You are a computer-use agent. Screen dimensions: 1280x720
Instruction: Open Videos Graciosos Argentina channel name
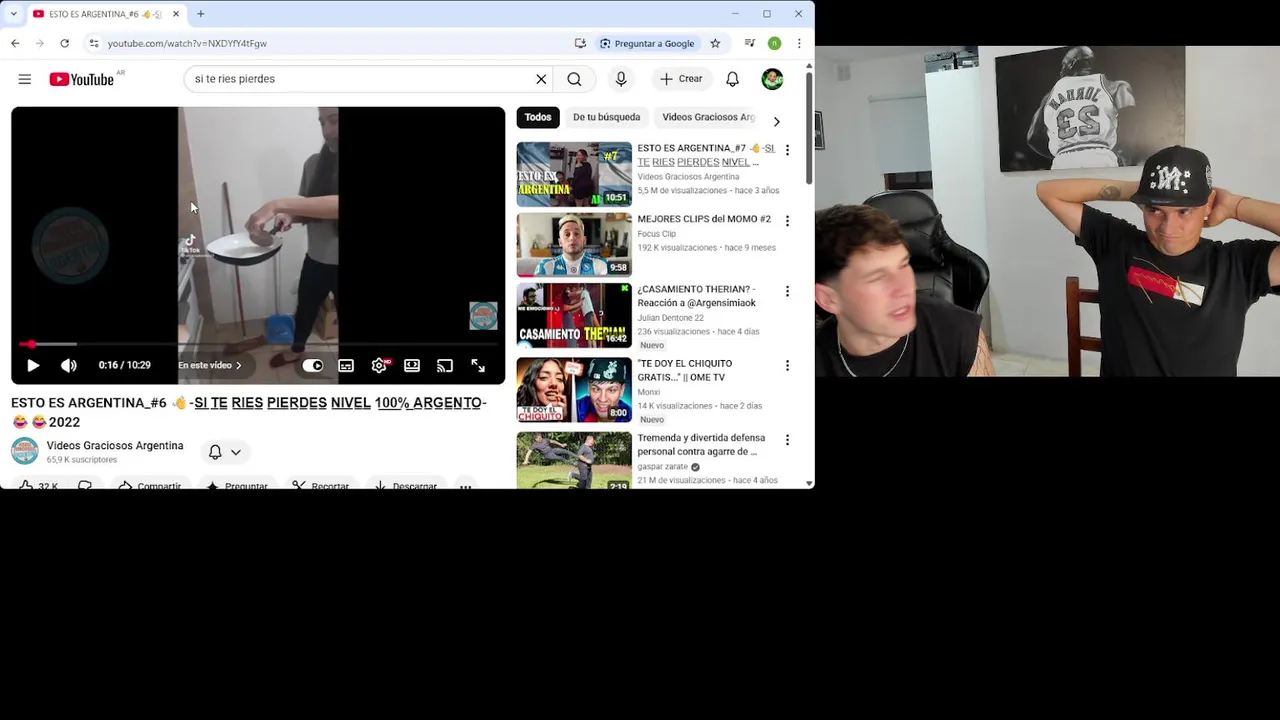point(115,446)
